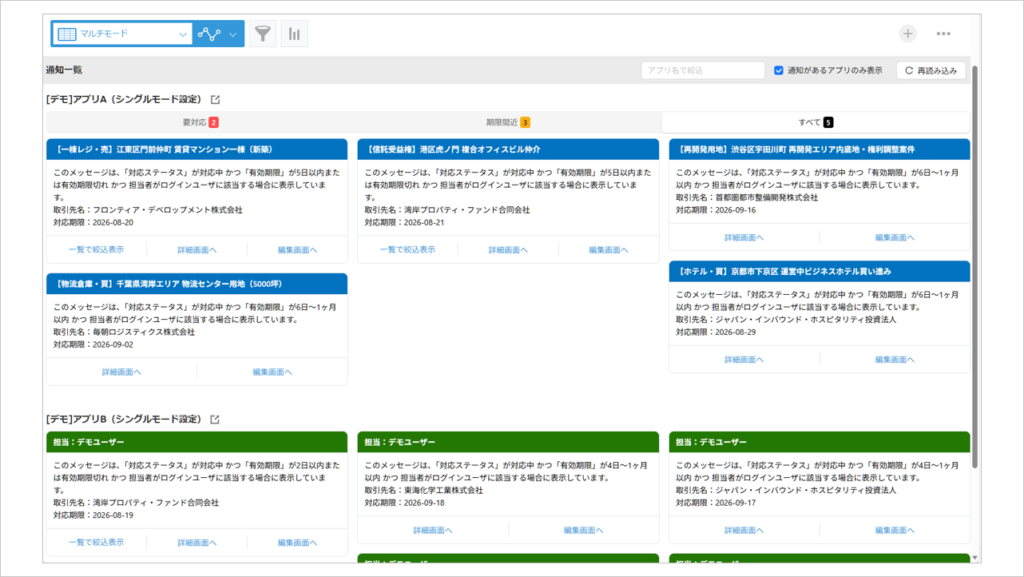This screenshot has width=1024, height=577.
Task: Switch to the 要対応 tab
Action: (200, 122)
